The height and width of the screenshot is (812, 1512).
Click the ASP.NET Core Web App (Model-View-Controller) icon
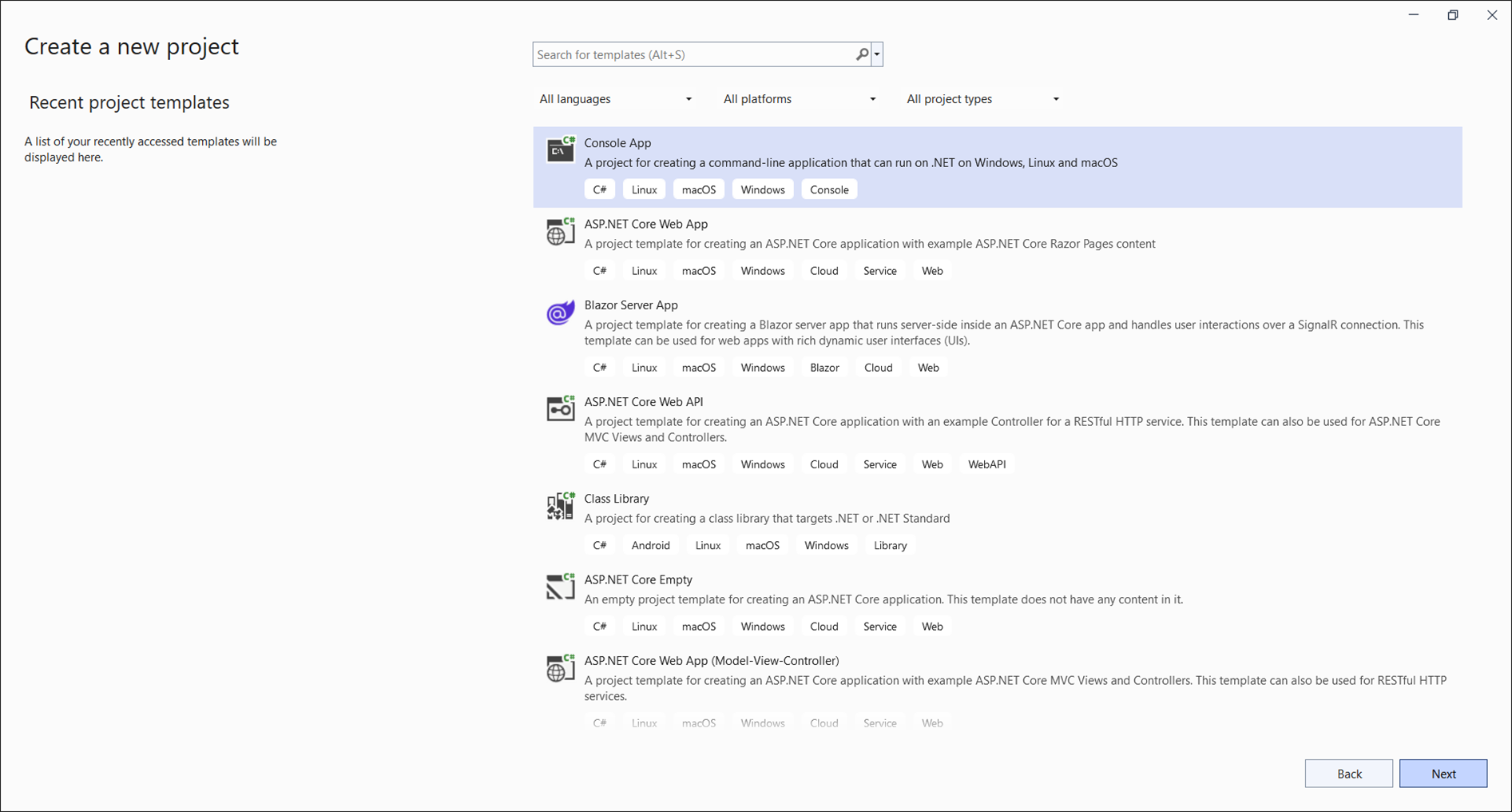click(560, 667)
